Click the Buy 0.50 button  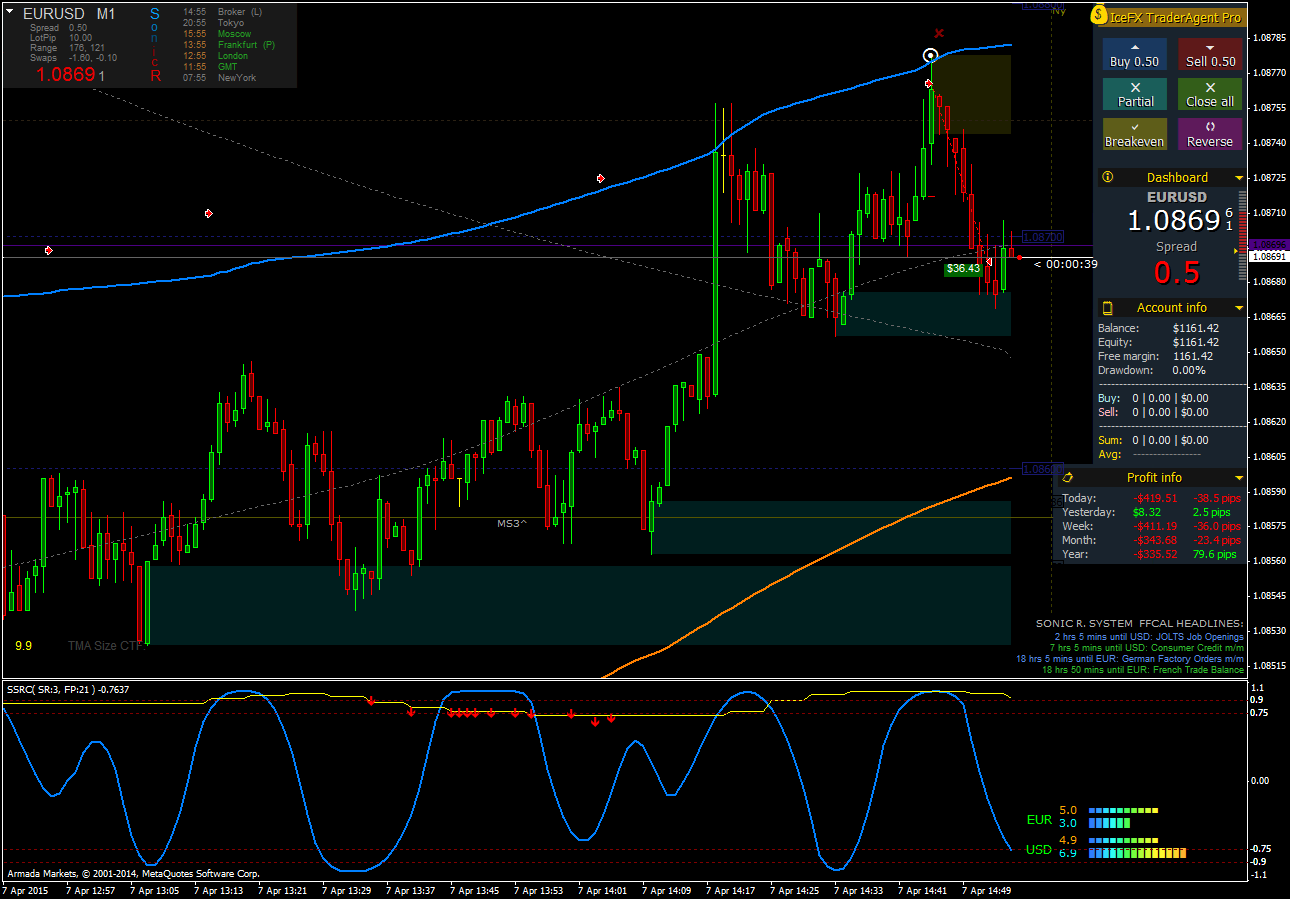[x=1135, y=54]
